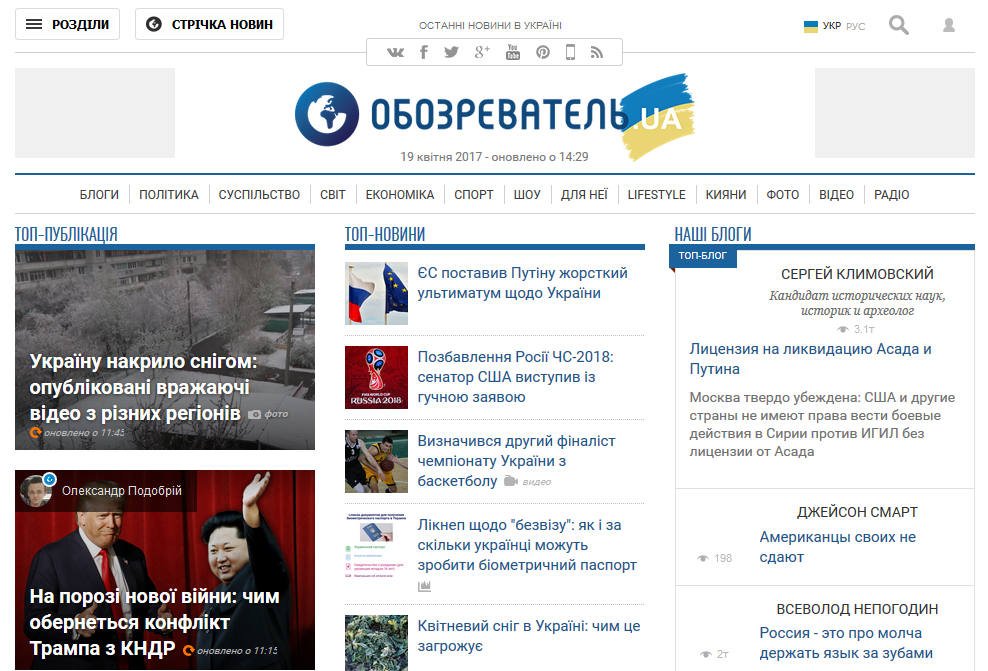The width and height of the screenshot is (988, 671).
Task: Read Лікнеп щодо безвізу headline
Action: (527, 545)
